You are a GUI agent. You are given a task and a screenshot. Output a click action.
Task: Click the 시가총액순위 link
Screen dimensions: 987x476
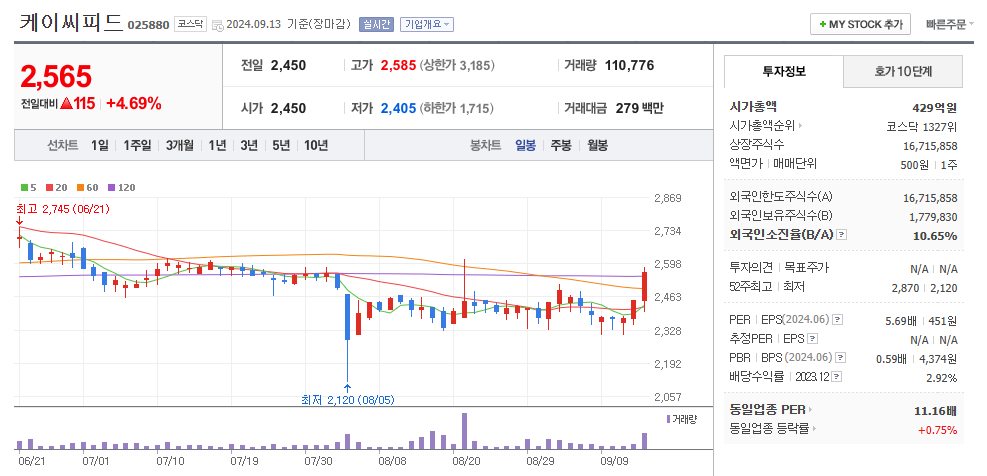pos(763,126)
